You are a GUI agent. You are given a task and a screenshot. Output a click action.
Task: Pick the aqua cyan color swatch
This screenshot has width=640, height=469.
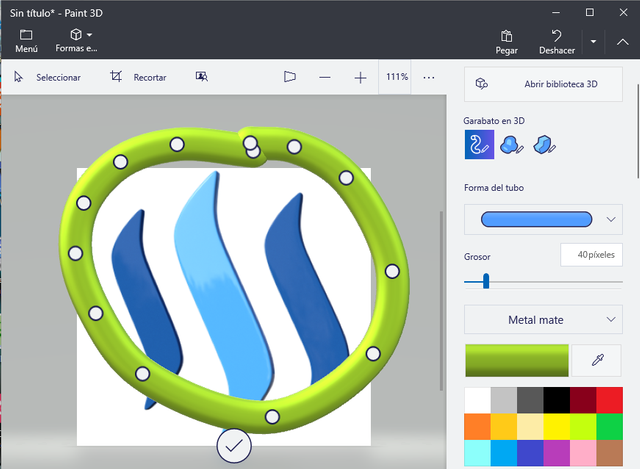[478, 453]
